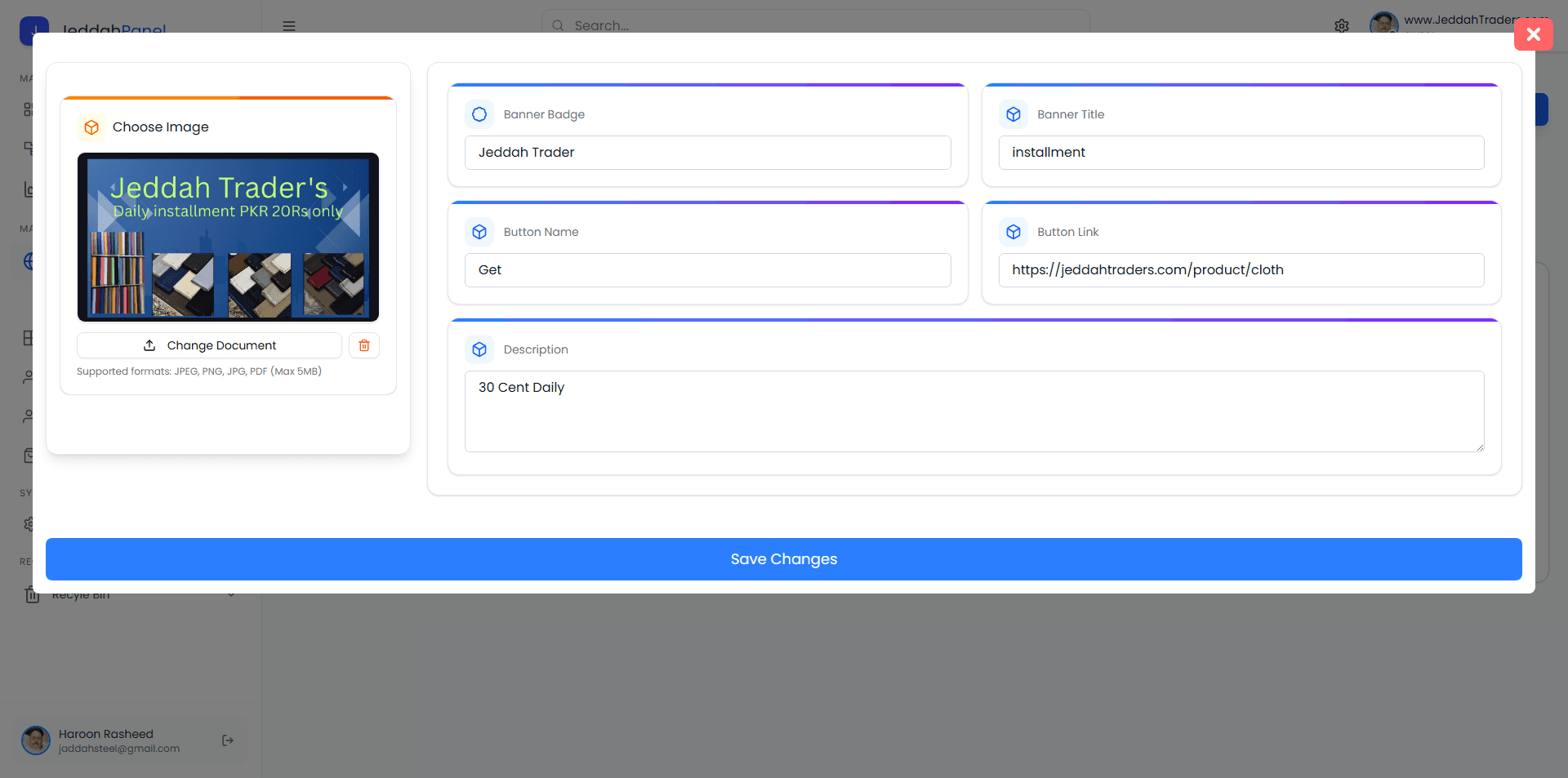This screenshot has width=1568, height=778.
Task: Open settings via the gear icon in the header
Action: pyautogui.click(x=1342, y=26)
